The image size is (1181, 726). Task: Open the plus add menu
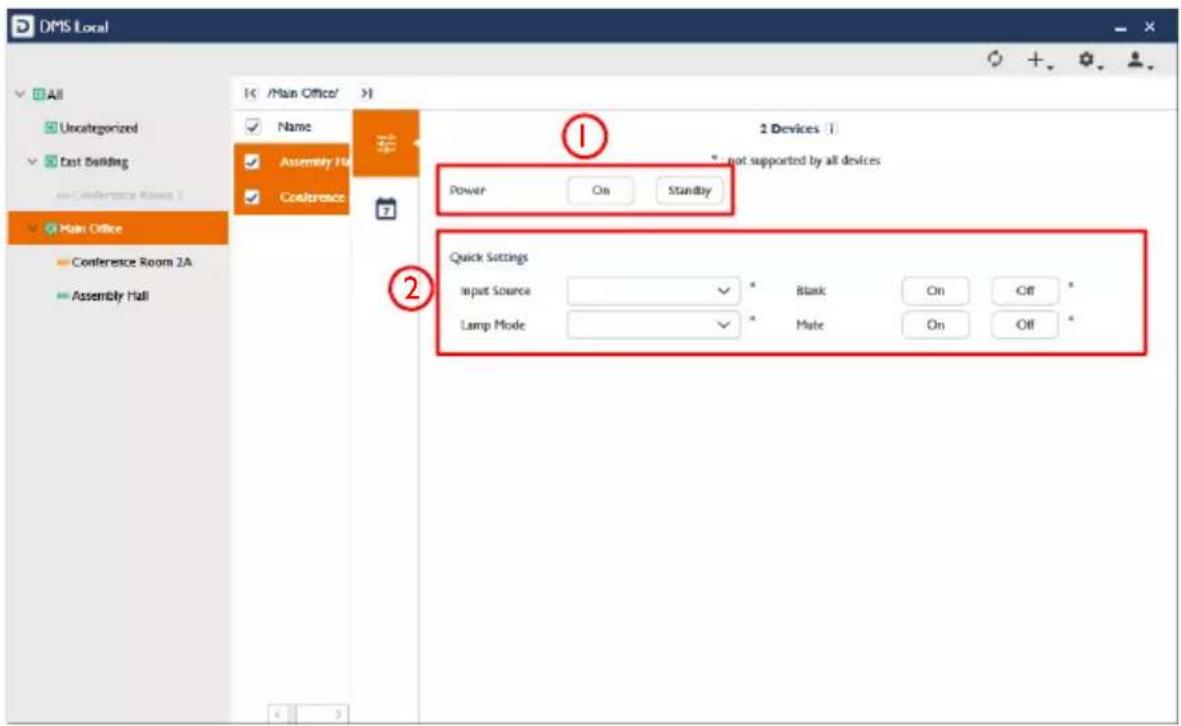[1040, 60]
